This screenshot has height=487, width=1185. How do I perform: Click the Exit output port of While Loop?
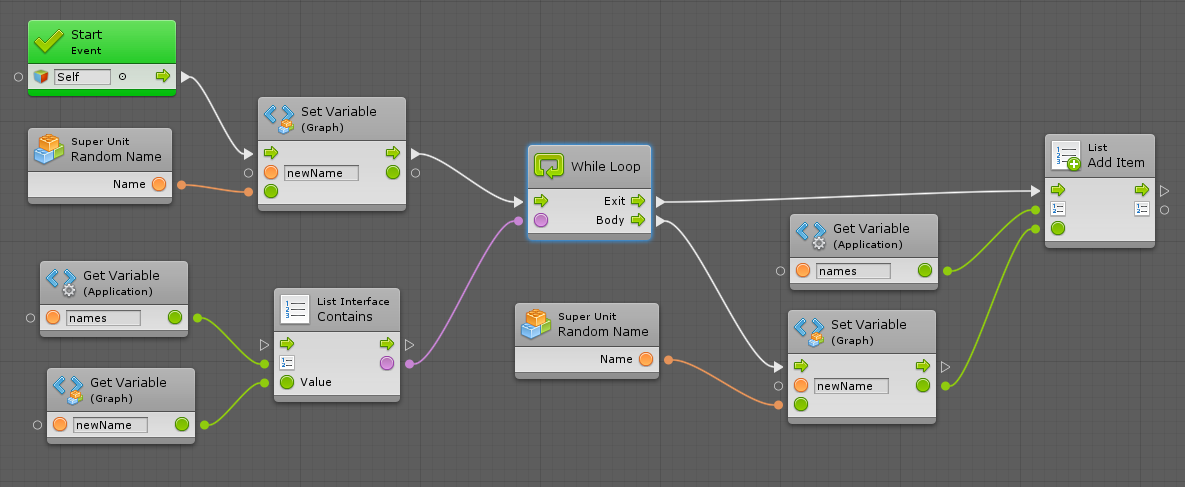[638, 201]
